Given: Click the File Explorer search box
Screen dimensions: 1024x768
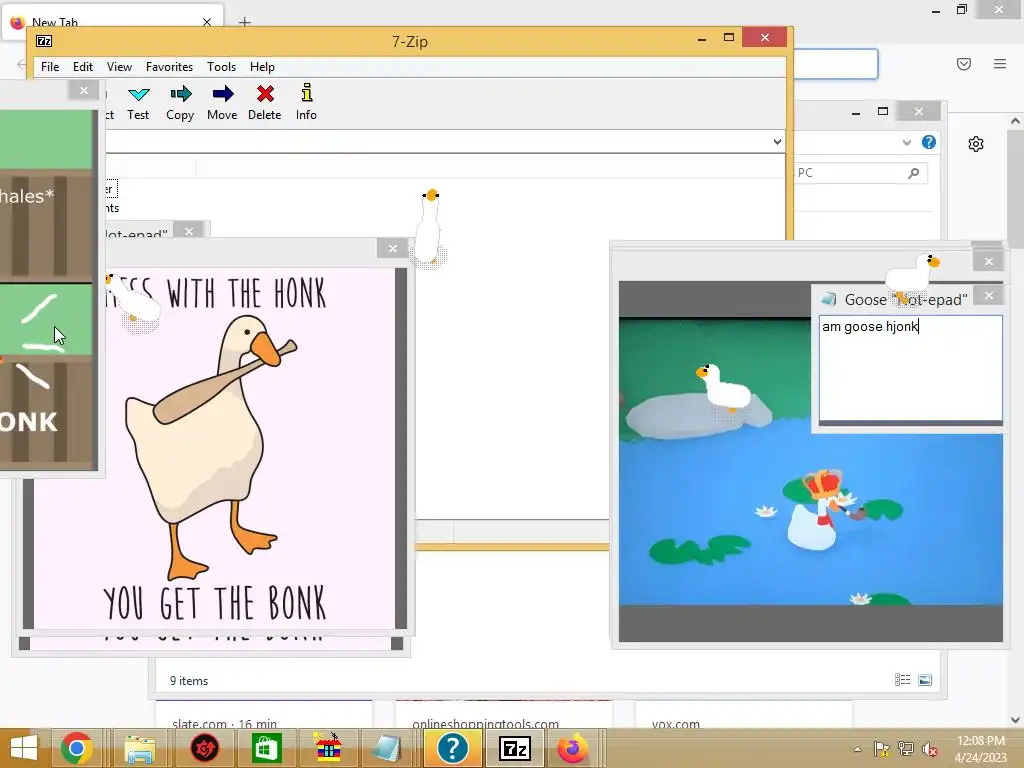Looking at the screenshot, I should pos(859,173).
